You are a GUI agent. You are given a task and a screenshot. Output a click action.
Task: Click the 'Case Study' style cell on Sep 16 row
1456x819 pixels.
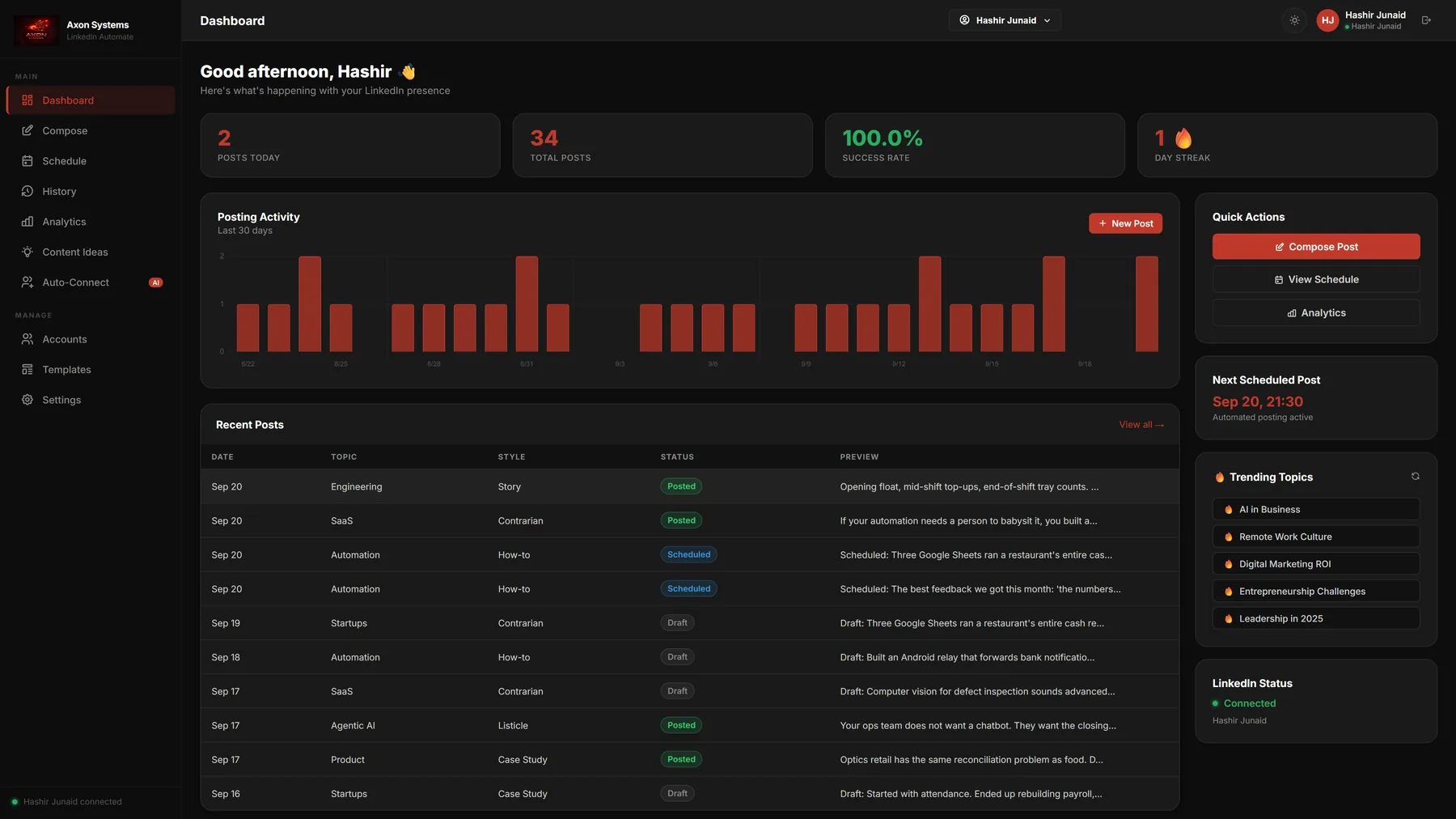[523, 794]
